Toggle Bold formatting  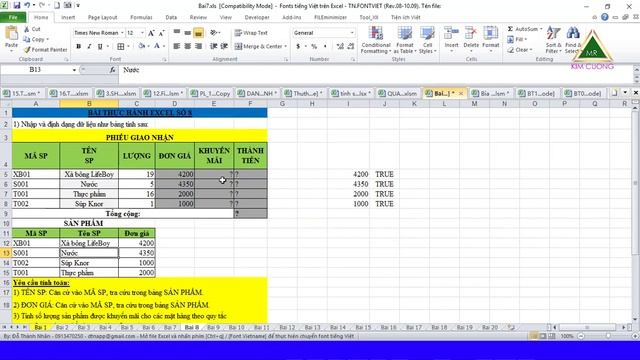[78, 47]
